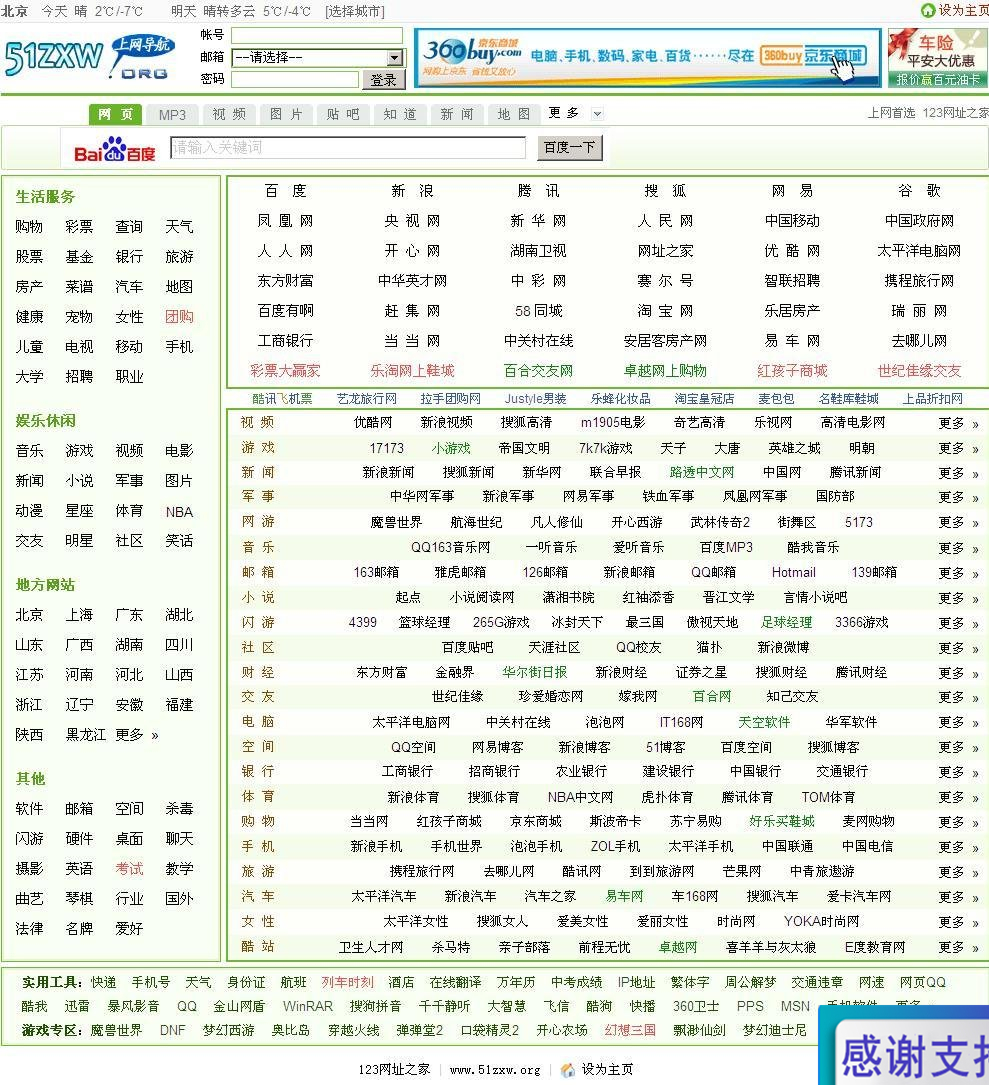Open the NBA中文网 link

click(580, 797)
